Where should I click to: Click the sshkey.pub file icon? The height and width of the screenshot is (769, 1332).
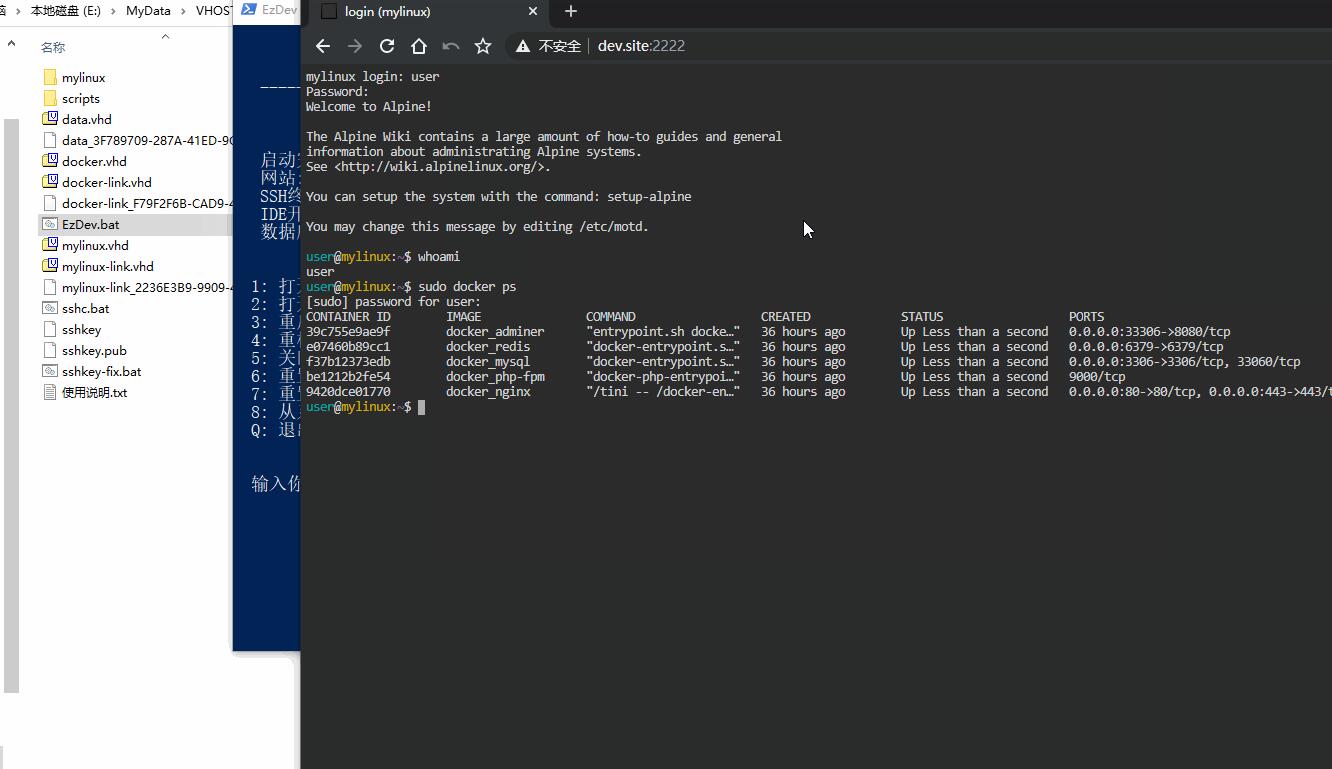[x=50, y=350]
